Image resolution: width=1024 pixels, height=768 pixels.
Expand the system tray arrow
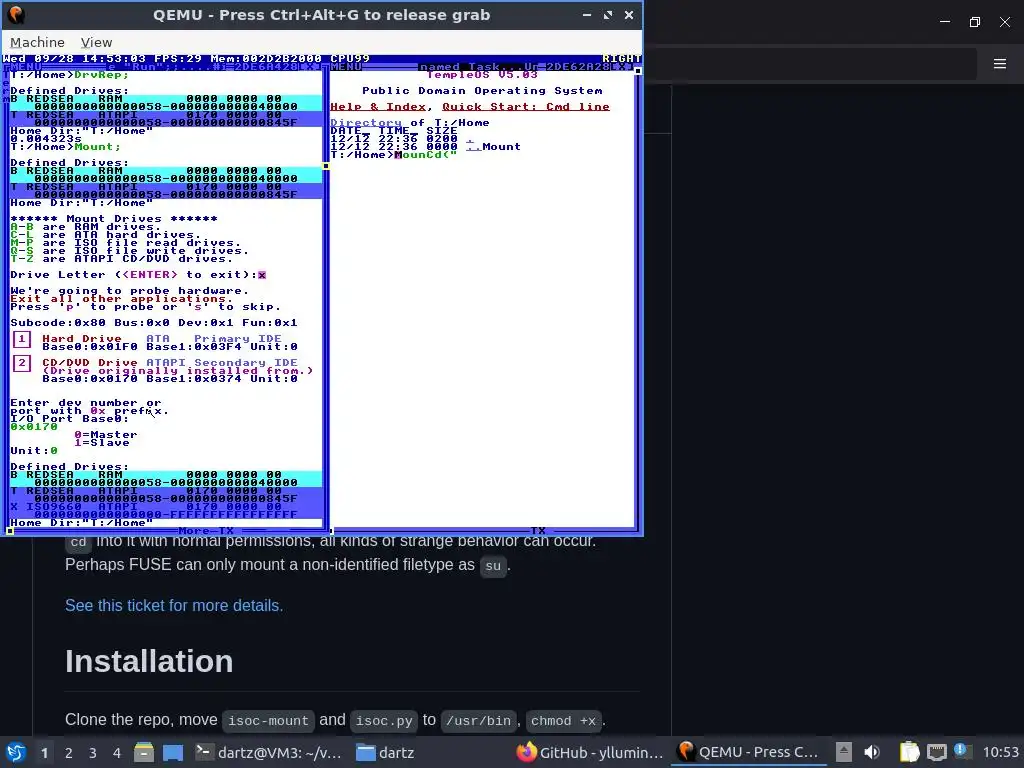[x=844, y=752]
